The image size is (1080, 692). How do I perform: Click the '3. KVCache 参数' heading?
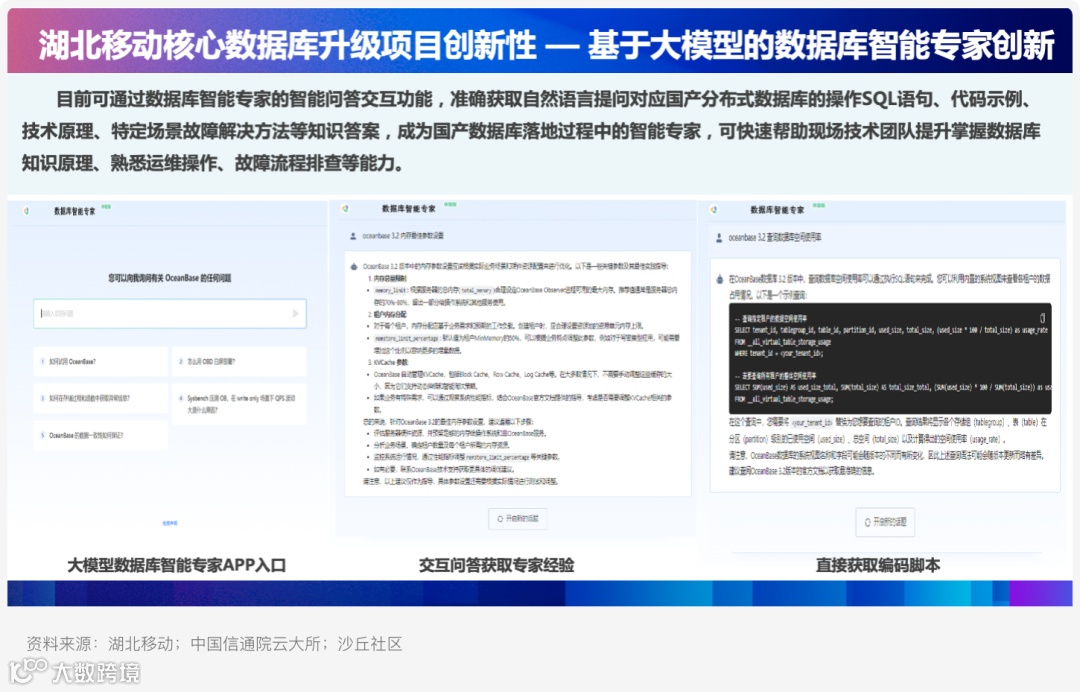(x=388, y=362)
